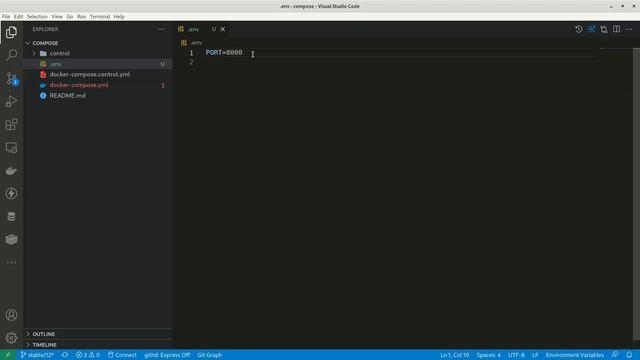Open the Terminal menu
640x360 pixels.
coord(100,17)
